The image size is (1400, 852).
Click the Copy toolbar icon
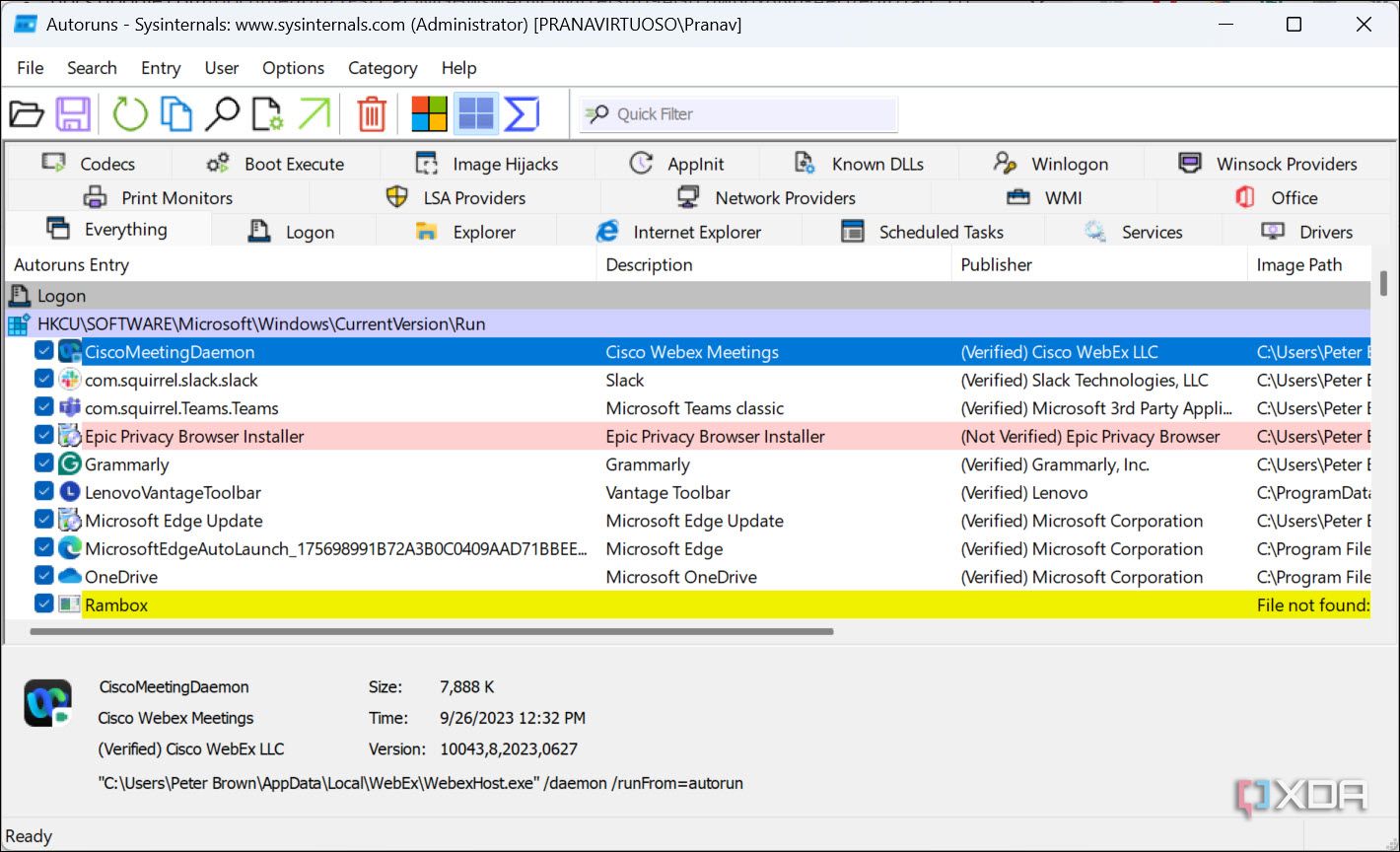pos(175,114)
